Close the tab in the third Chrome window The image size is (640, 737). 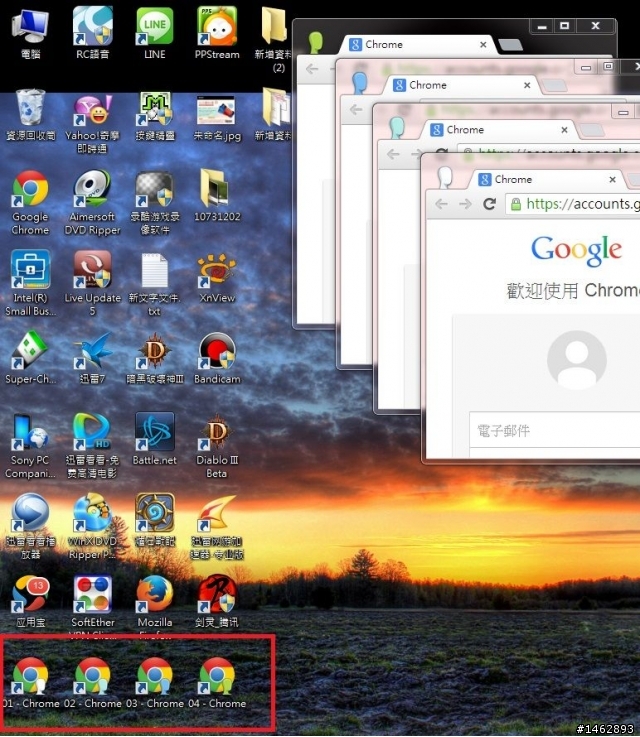pyautogui.click(x=564, y=130)
